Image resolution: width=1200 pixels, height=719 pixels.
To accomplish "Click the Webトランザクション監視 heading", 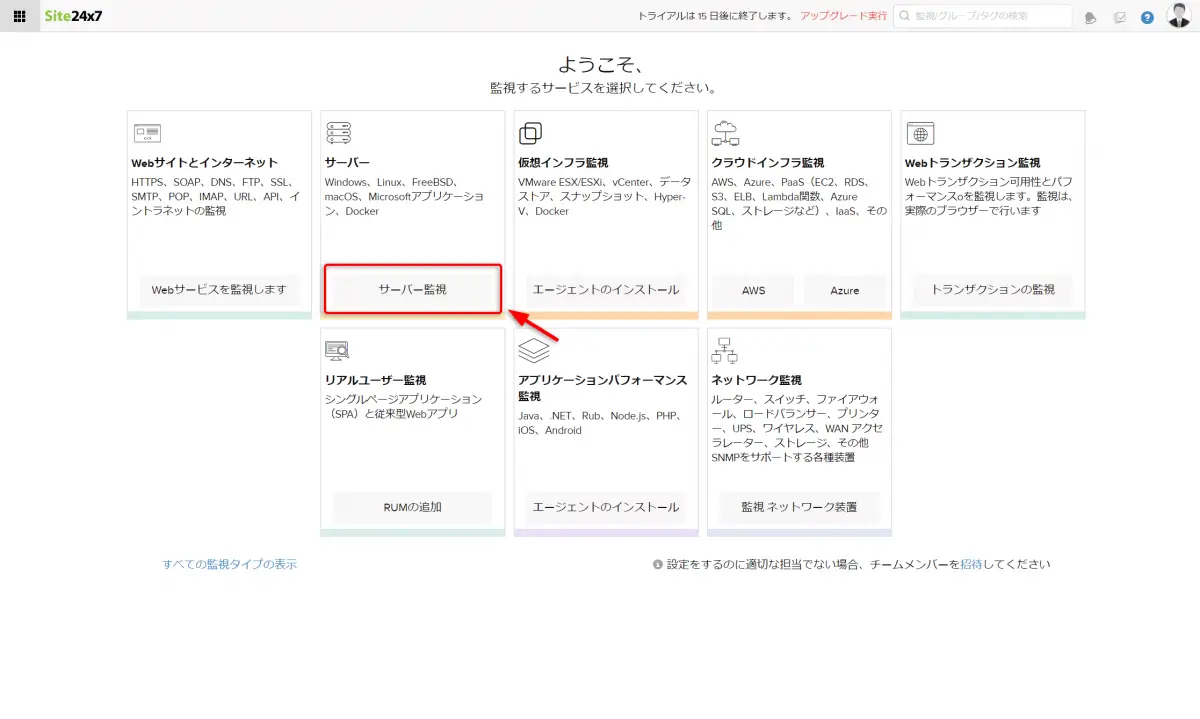I will [x=973, y=163].
